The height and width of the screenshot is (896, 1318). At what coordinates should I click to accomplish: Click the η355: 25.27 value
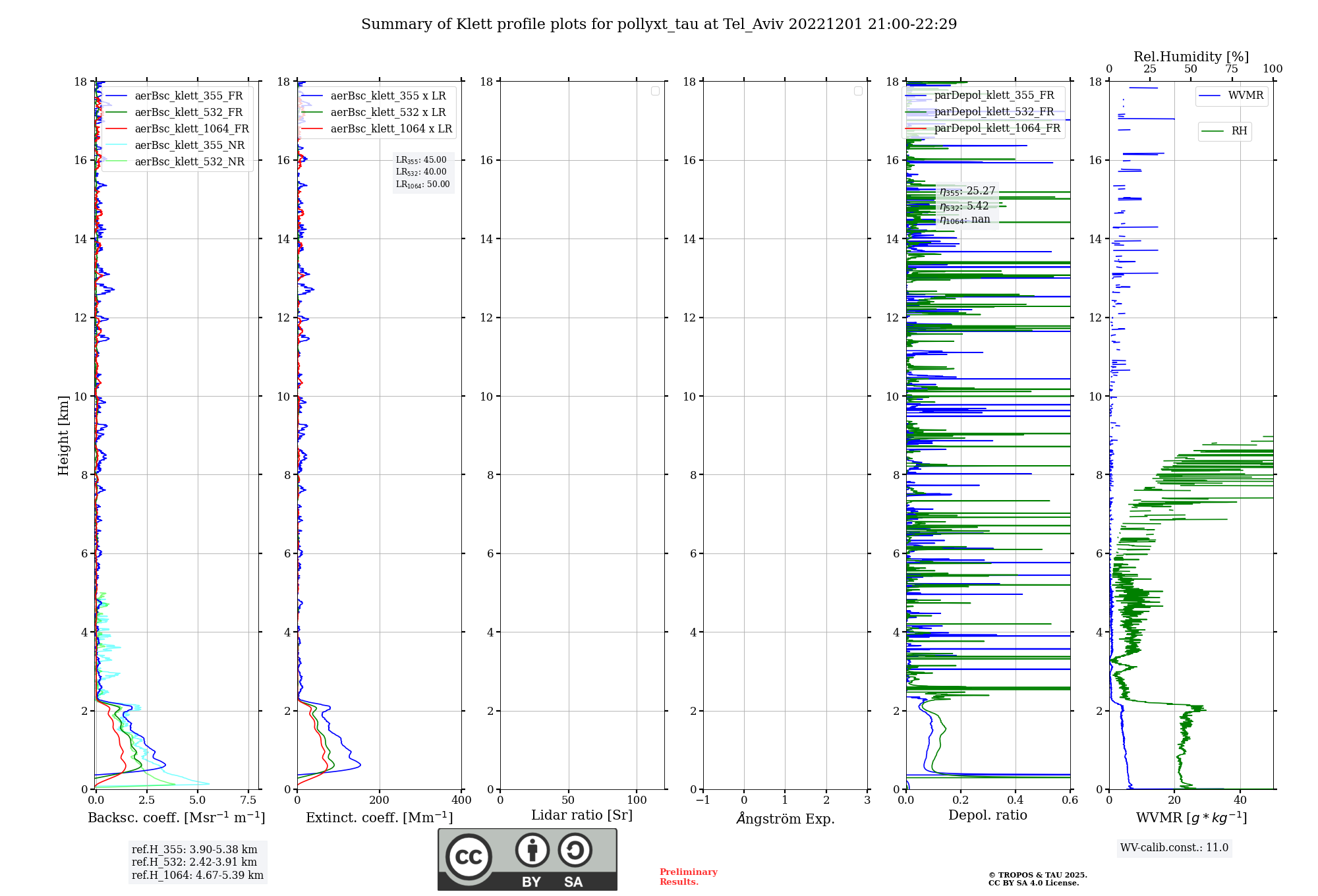point(967,191)
